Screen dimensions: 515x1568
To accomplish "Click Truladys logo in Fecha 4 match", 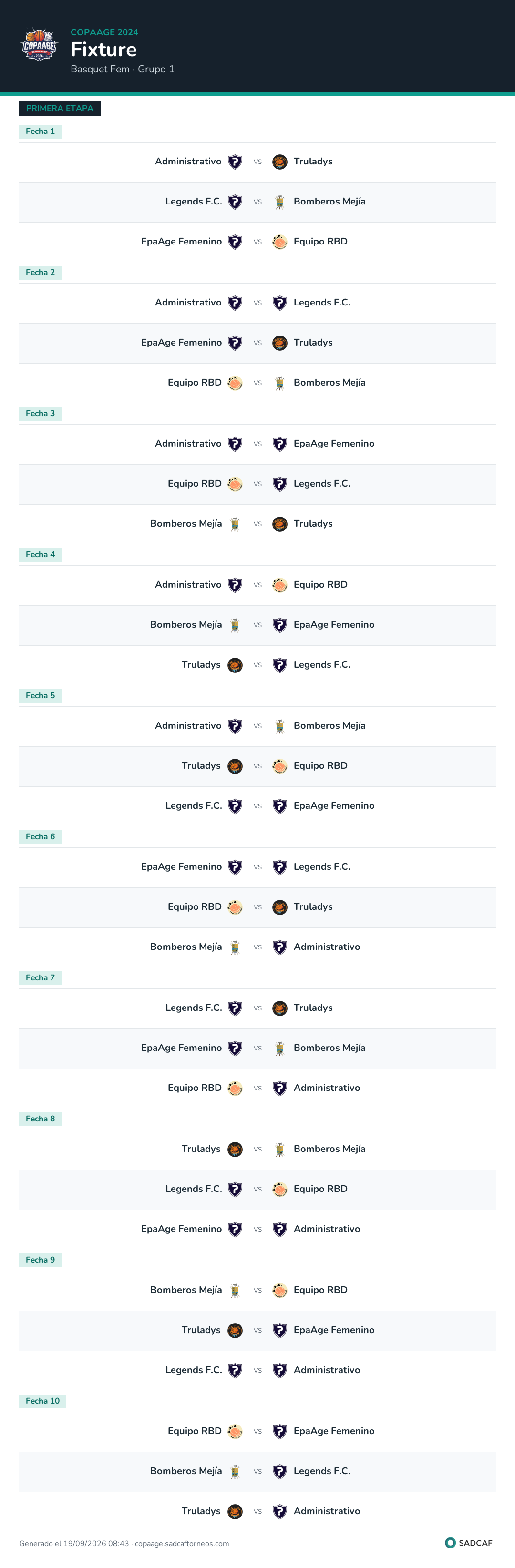I will coord(235,665).
